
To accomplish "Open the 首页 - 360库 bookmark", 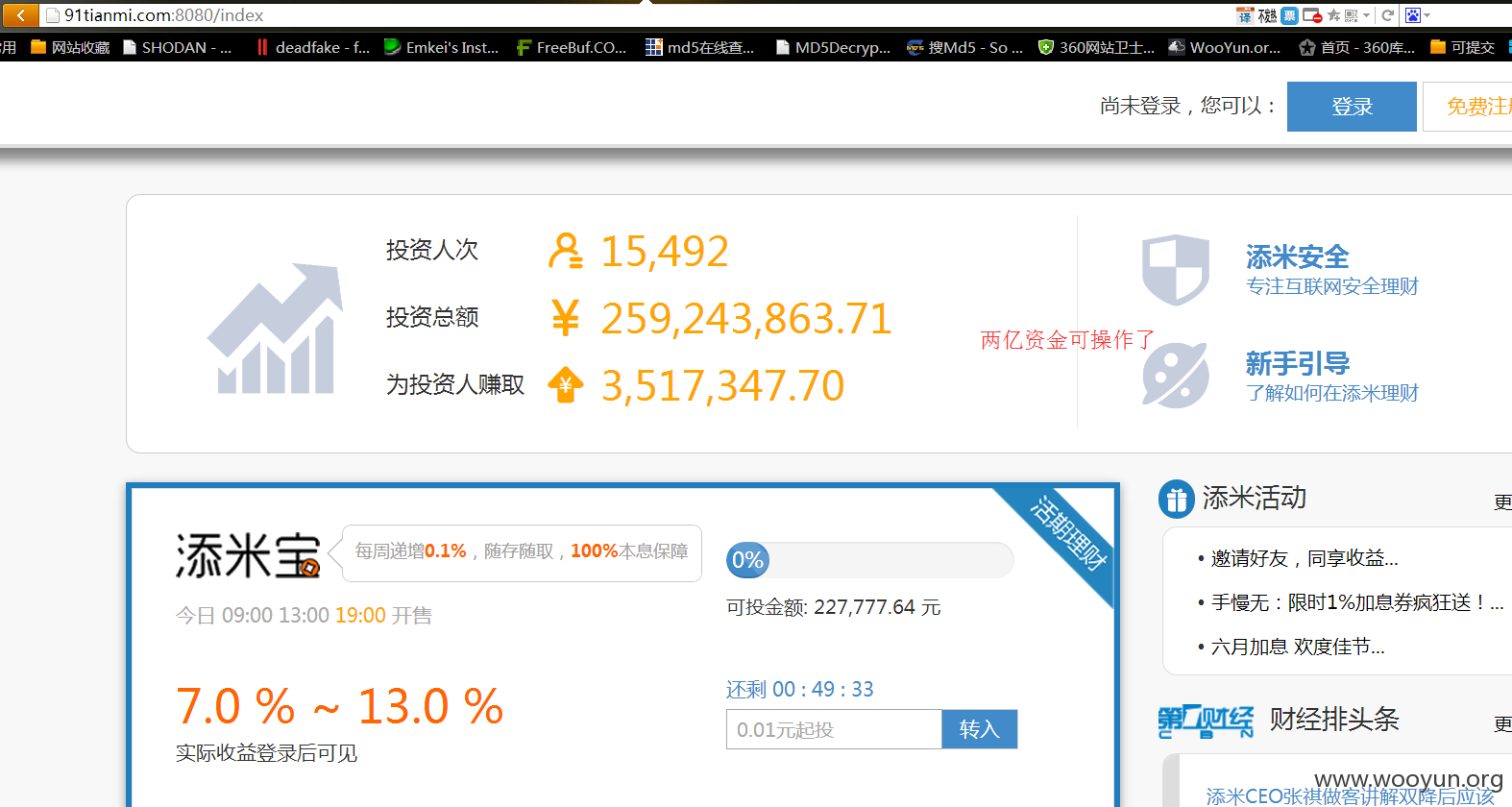I will 1357,47.
